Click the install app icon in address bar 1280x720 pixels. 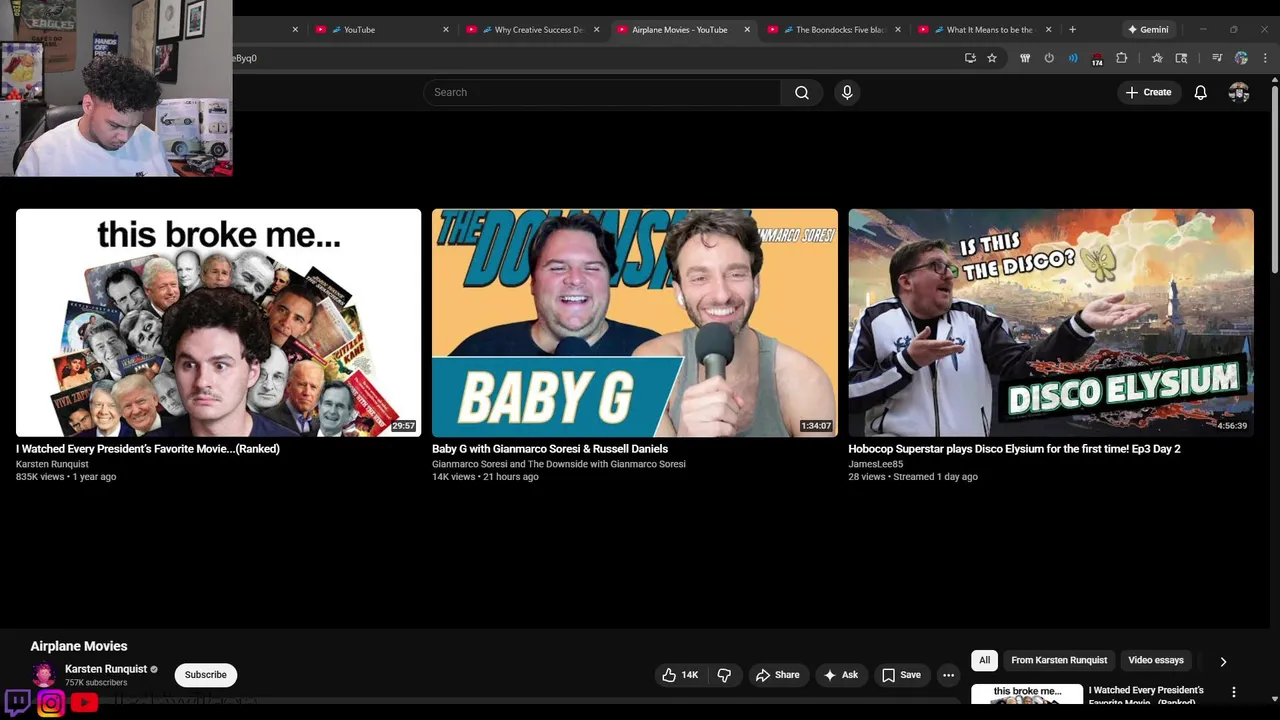pyautogui.click(x=970, y=58)
